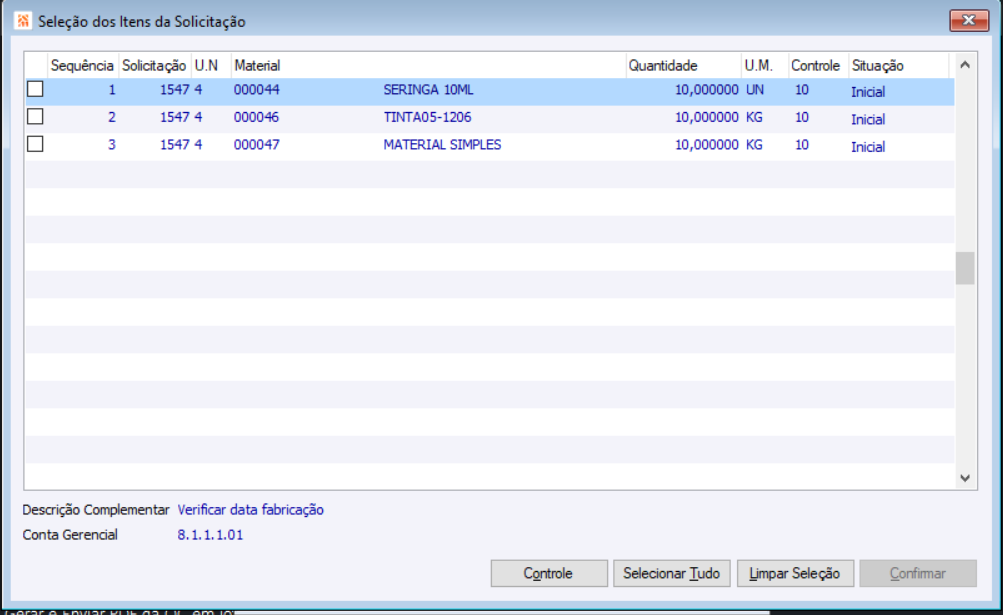Check the box for SERINGA 10ML row
The image size is (1003, 615).
(35, 89)
